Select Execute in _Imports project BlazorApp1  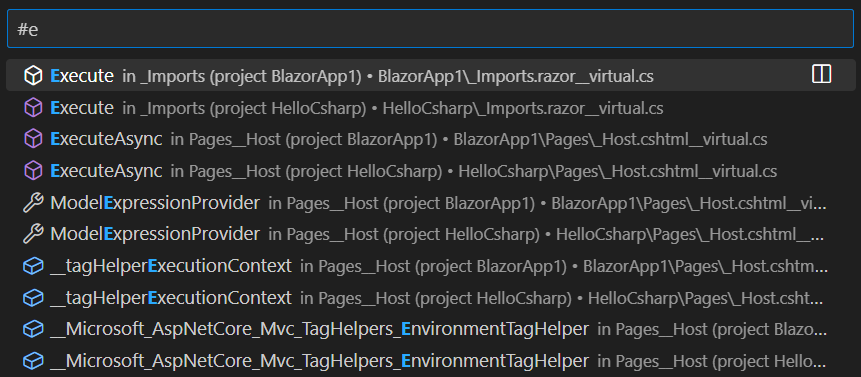click(x=430, y=76)
